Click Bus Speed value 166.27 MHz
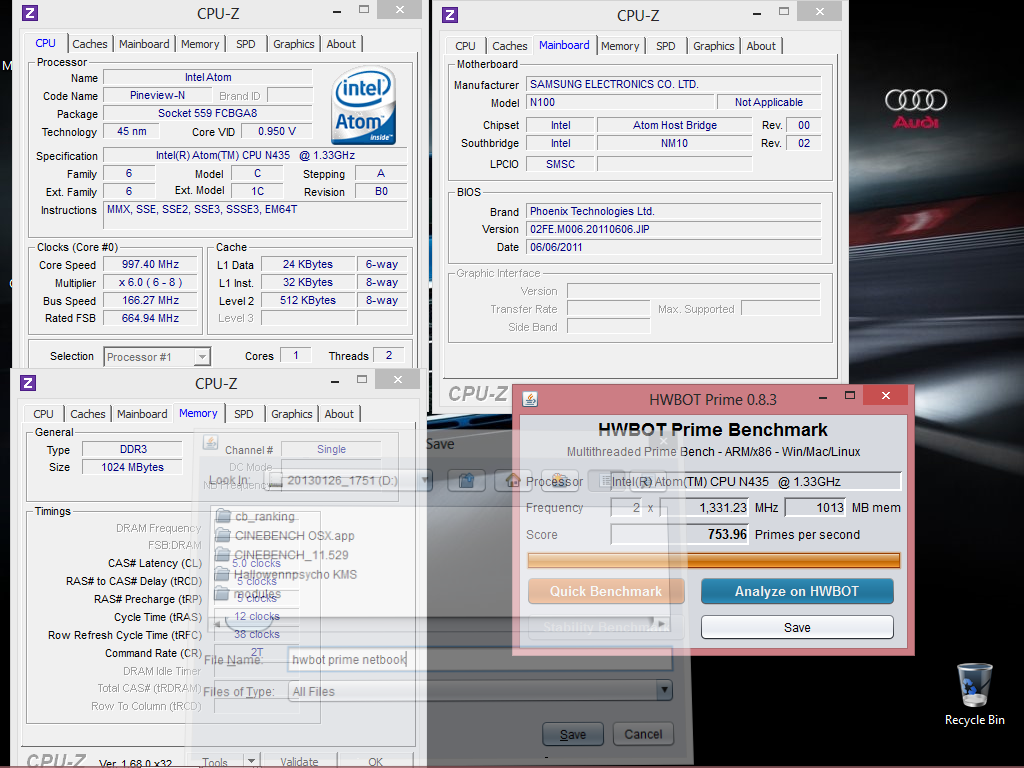The height and width of the screenshot is (768, 1024). point(150,300)
